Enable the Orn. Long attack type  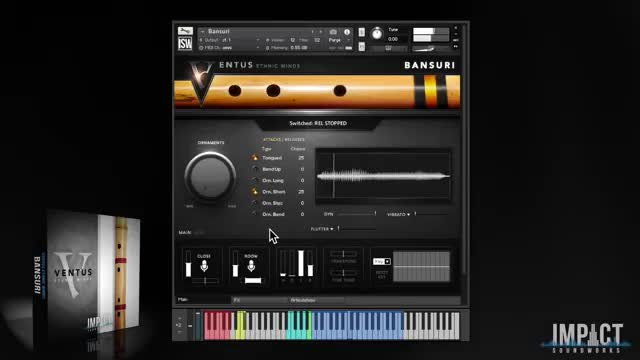255,180
